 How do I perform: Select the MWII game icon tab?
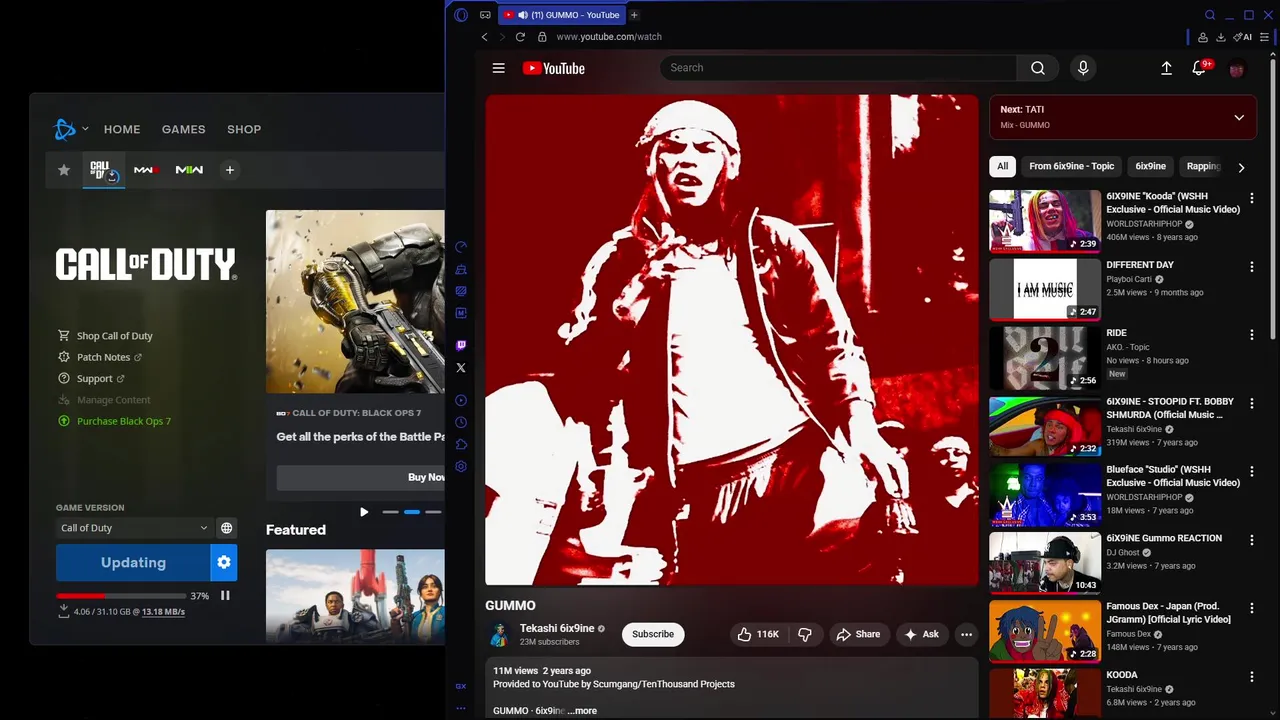point(189,170)
